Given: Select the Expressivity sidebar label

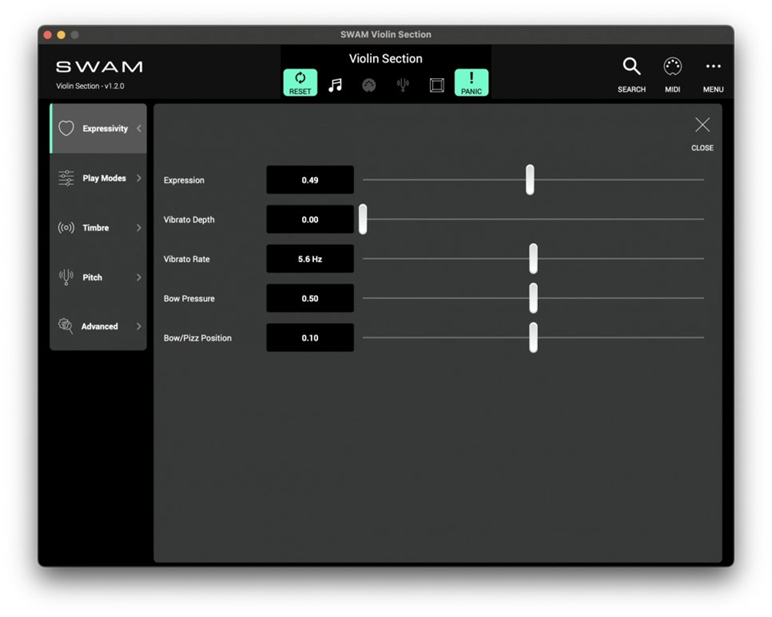Looking at the screenshot, I should point(105,129).
